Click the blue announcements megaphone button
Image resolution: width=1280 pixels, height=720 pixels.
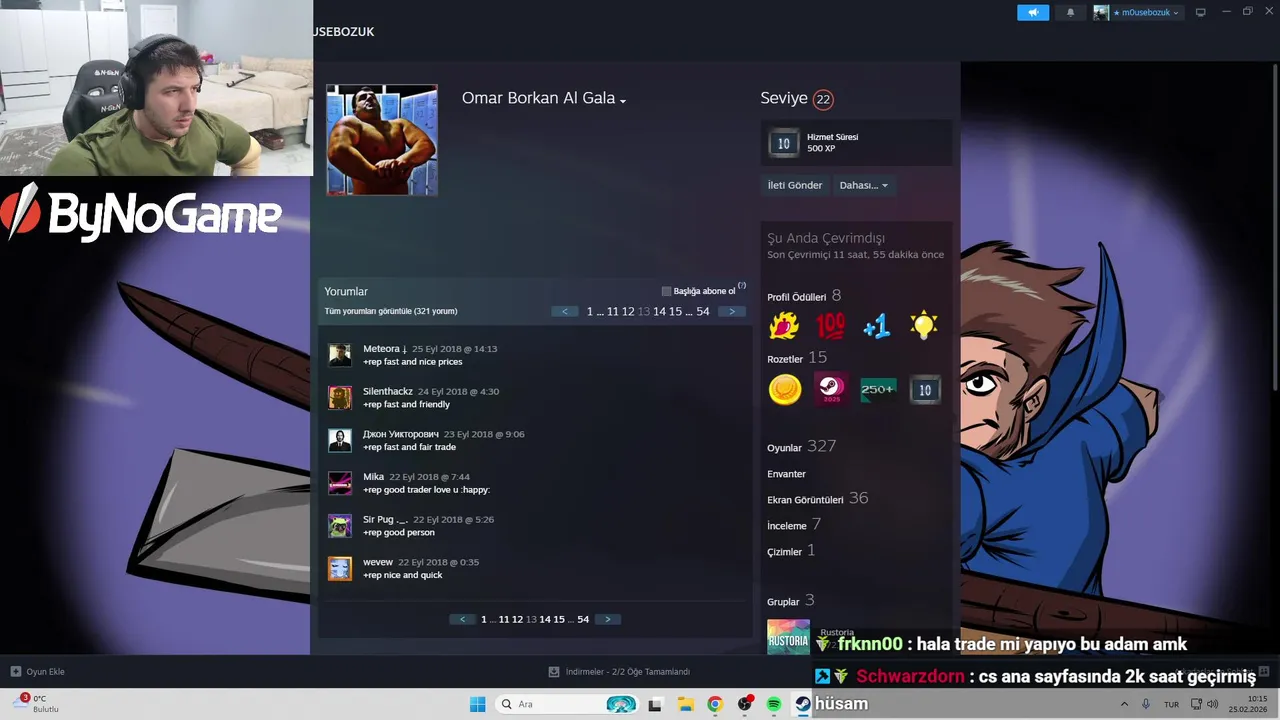pos(1033,12)
